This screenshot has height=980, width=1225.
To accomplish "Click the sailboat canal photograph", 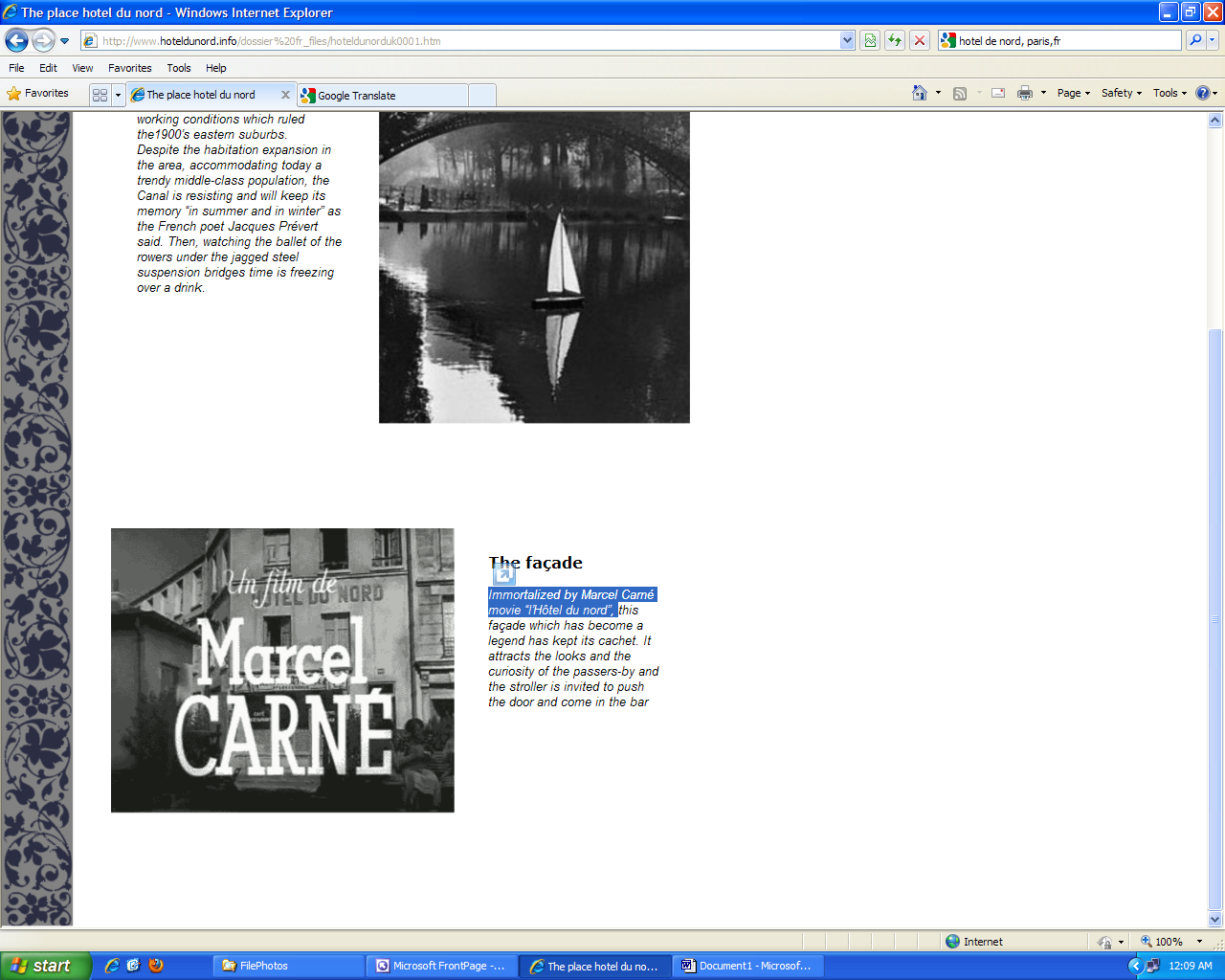I will [x=534, y=267].
